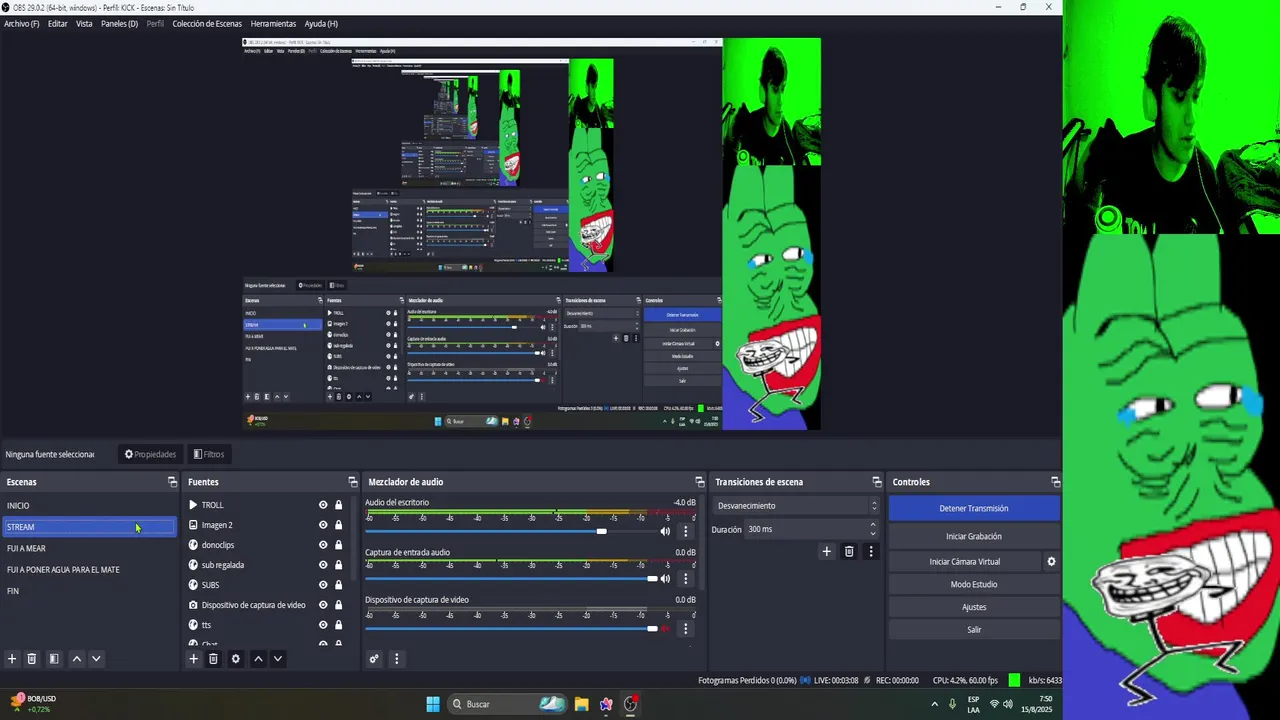
Task: Enable Modo Estudio
Action: pyautogui.click(x=974, y=585)
